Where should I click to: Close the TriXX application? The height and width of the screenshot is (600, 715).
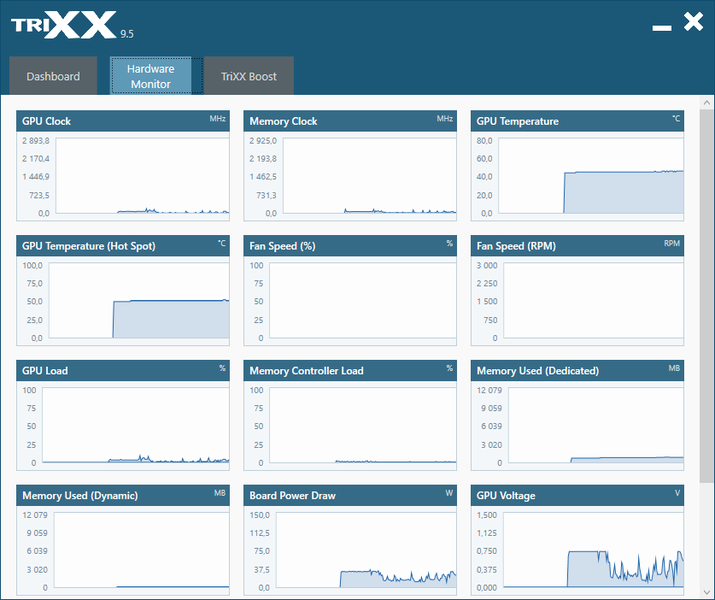(694, 21)
